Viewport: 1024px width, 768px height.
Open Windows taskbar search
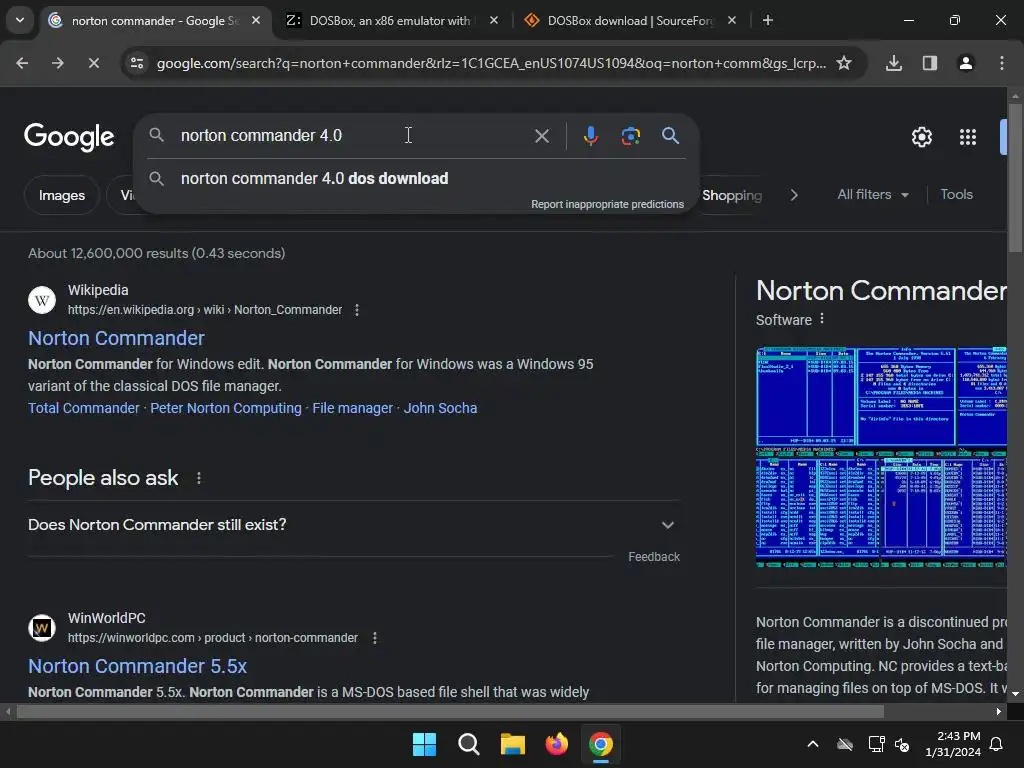[468, 744]
